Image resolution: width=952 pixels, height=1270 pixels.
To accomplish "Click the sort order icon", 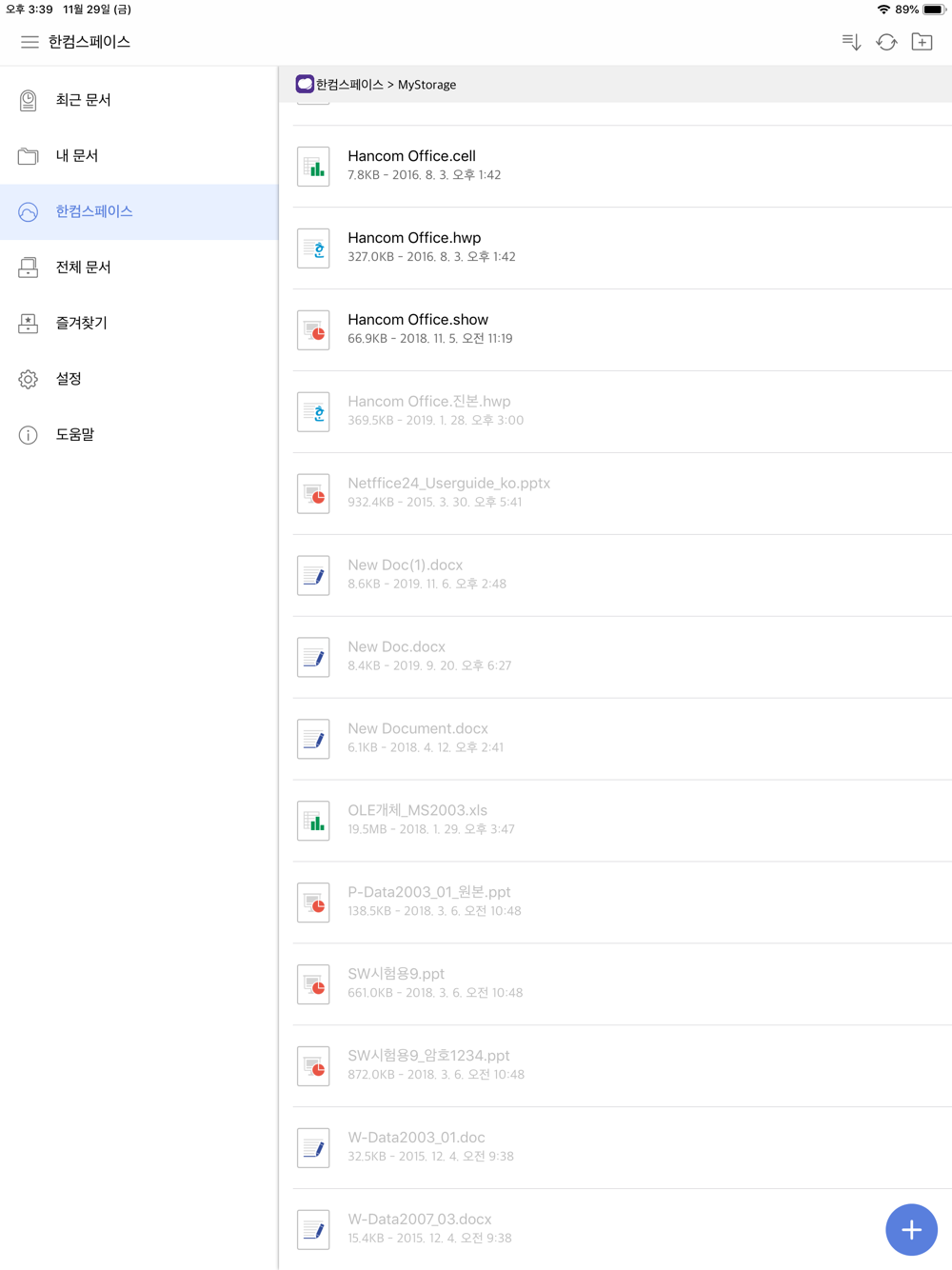I will click(x=851, y=42).
